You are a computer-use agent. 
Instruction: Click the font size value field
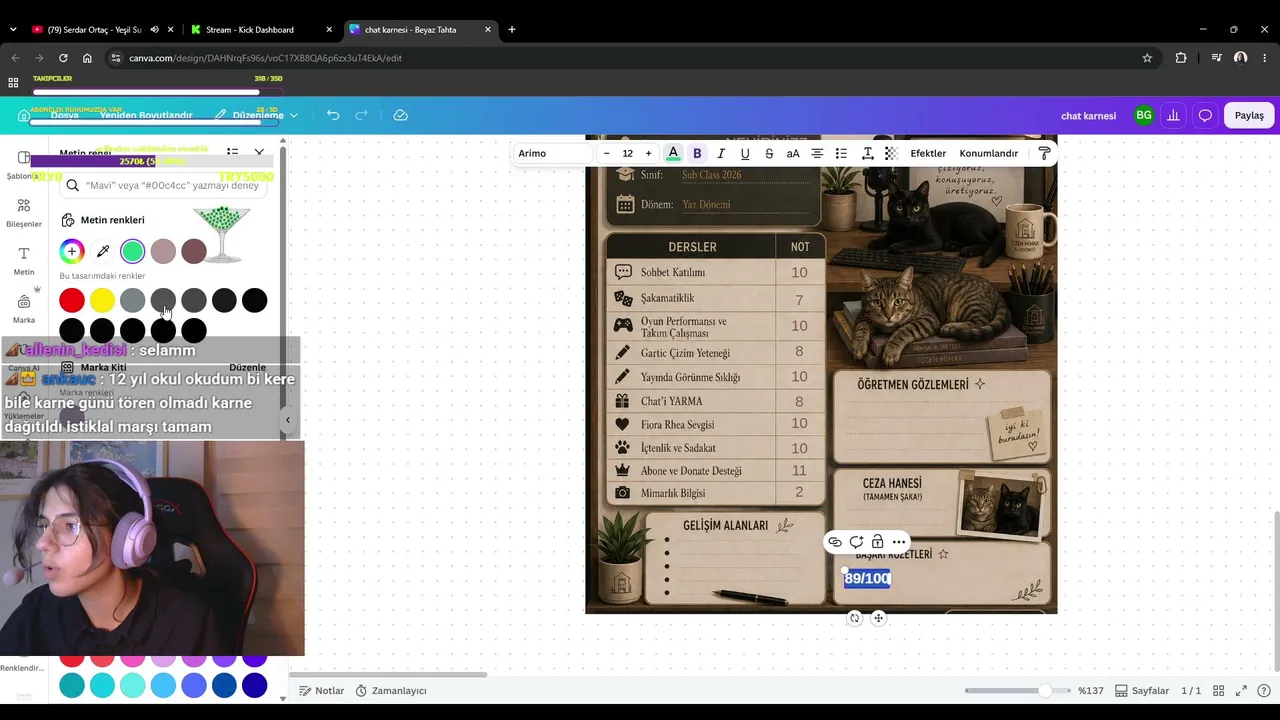pyautogui.click(x=627, y=153)
